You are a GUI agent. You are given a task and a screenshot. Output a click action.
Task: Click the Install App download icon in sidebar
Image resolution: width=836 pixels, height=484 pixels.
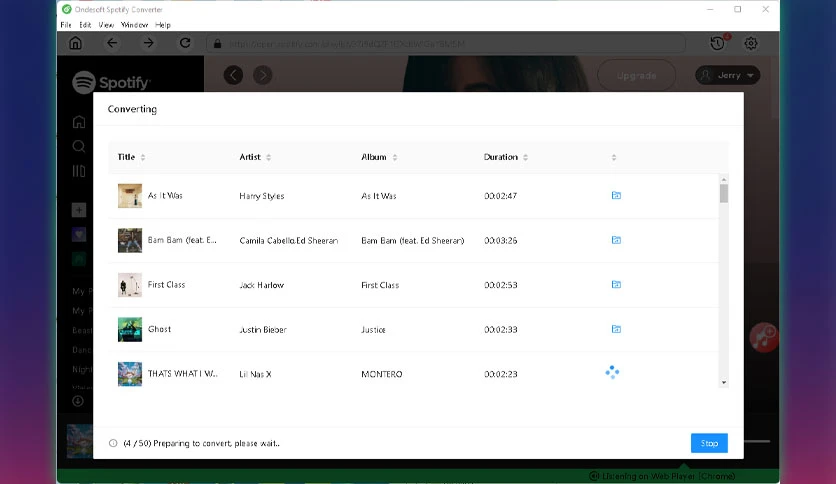[78, 401]
